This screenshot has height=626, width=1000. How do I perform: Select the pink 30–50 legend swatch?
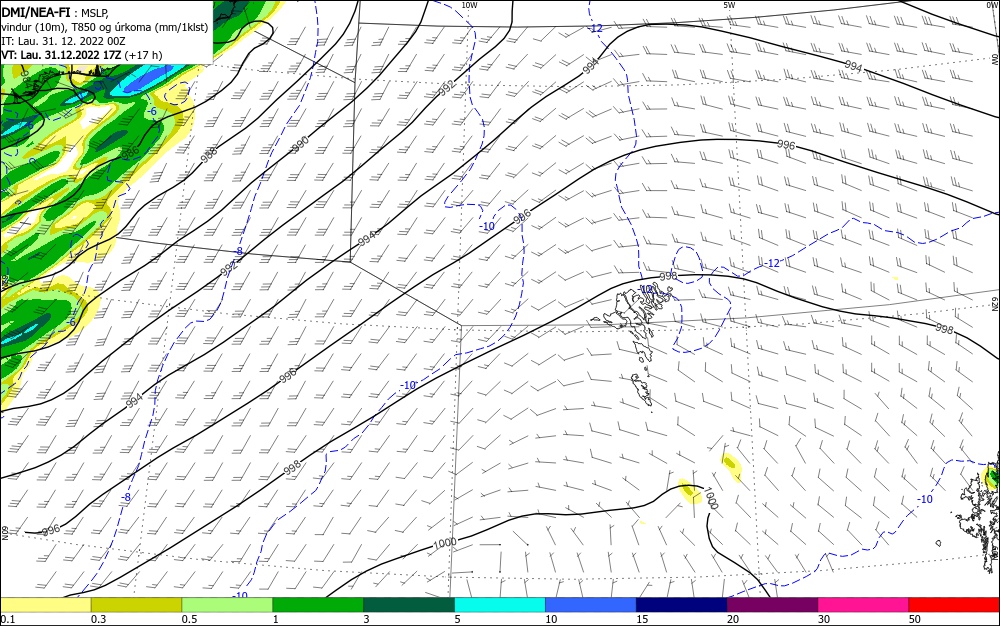click(x=864, y=605)
